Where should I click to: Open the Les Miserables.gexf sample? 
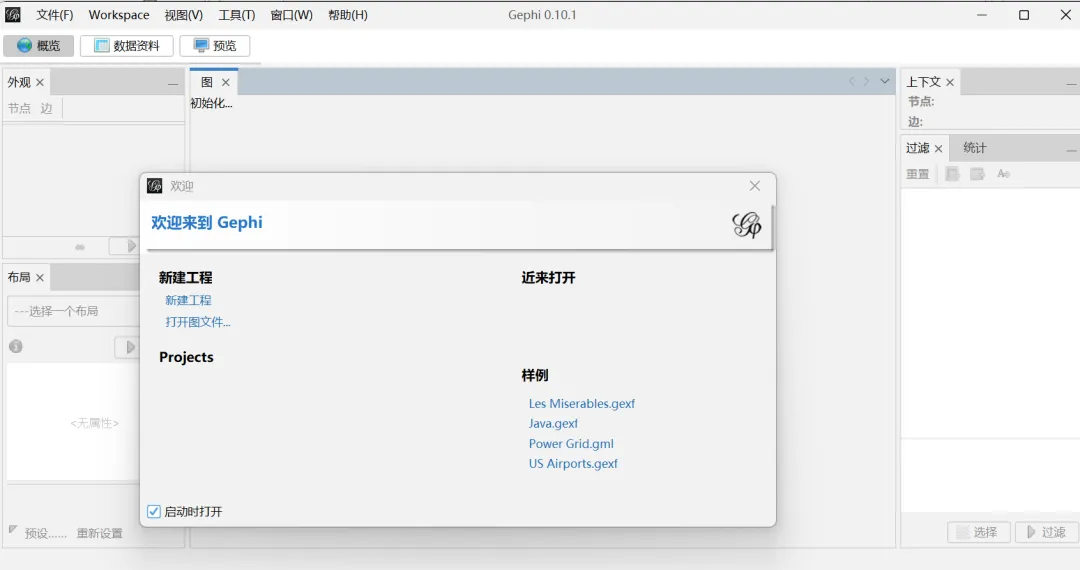pyautogui.click(x=582, y=403)
